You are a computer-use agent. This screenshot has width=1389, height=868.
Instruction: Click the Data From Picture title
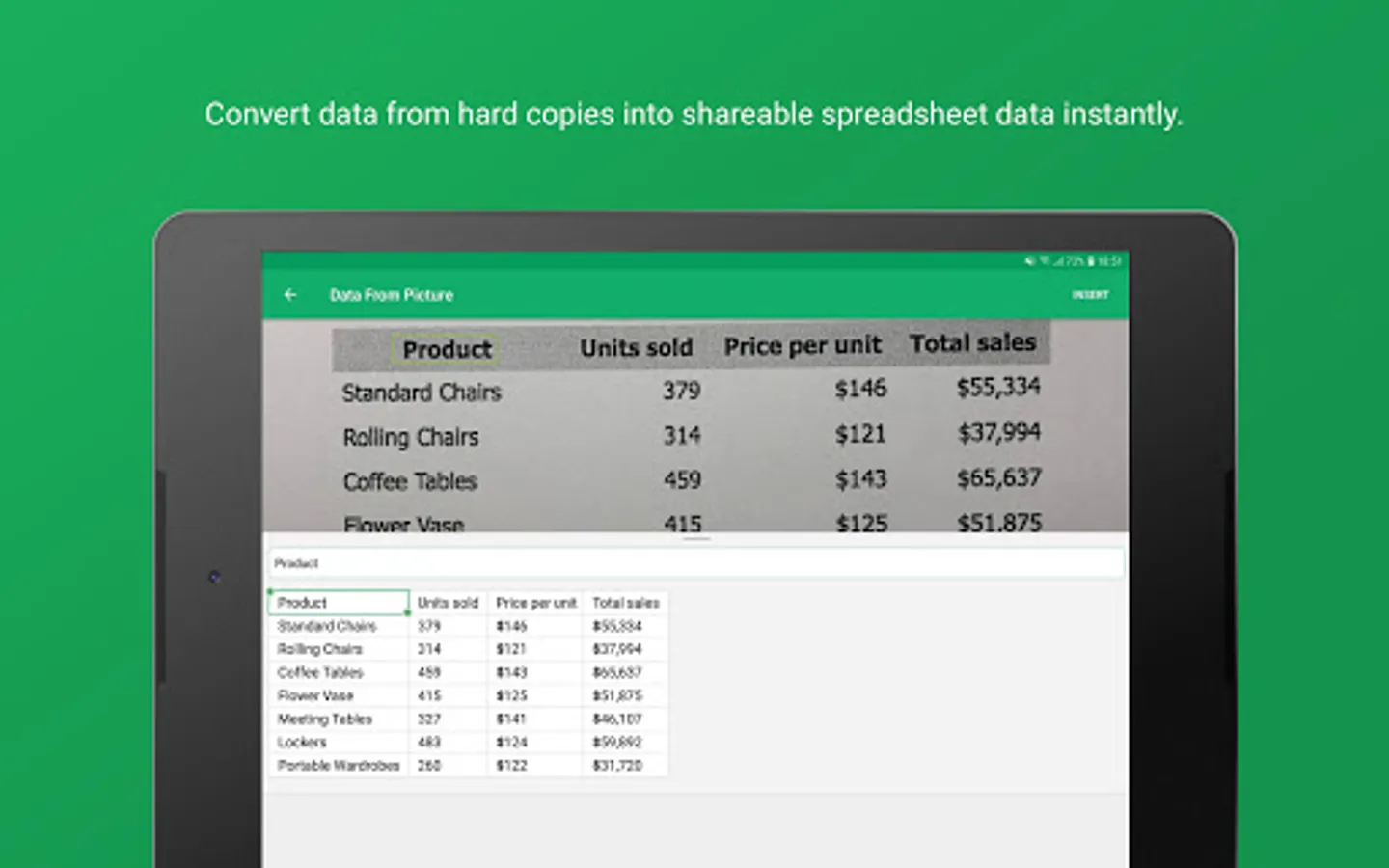click(392, 295)
